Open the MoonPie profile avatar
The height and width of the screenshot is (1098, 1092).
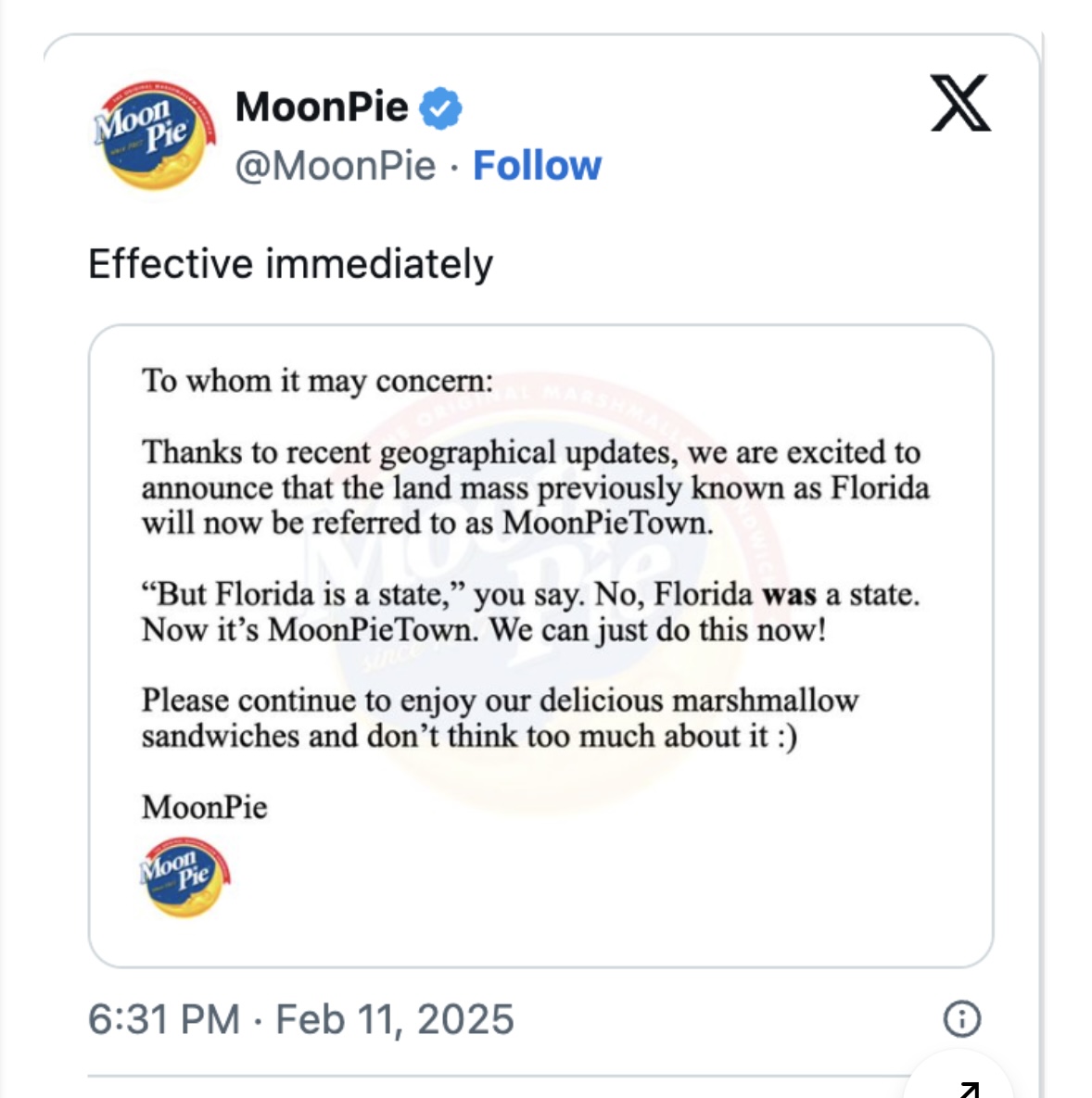click(155, 134)
